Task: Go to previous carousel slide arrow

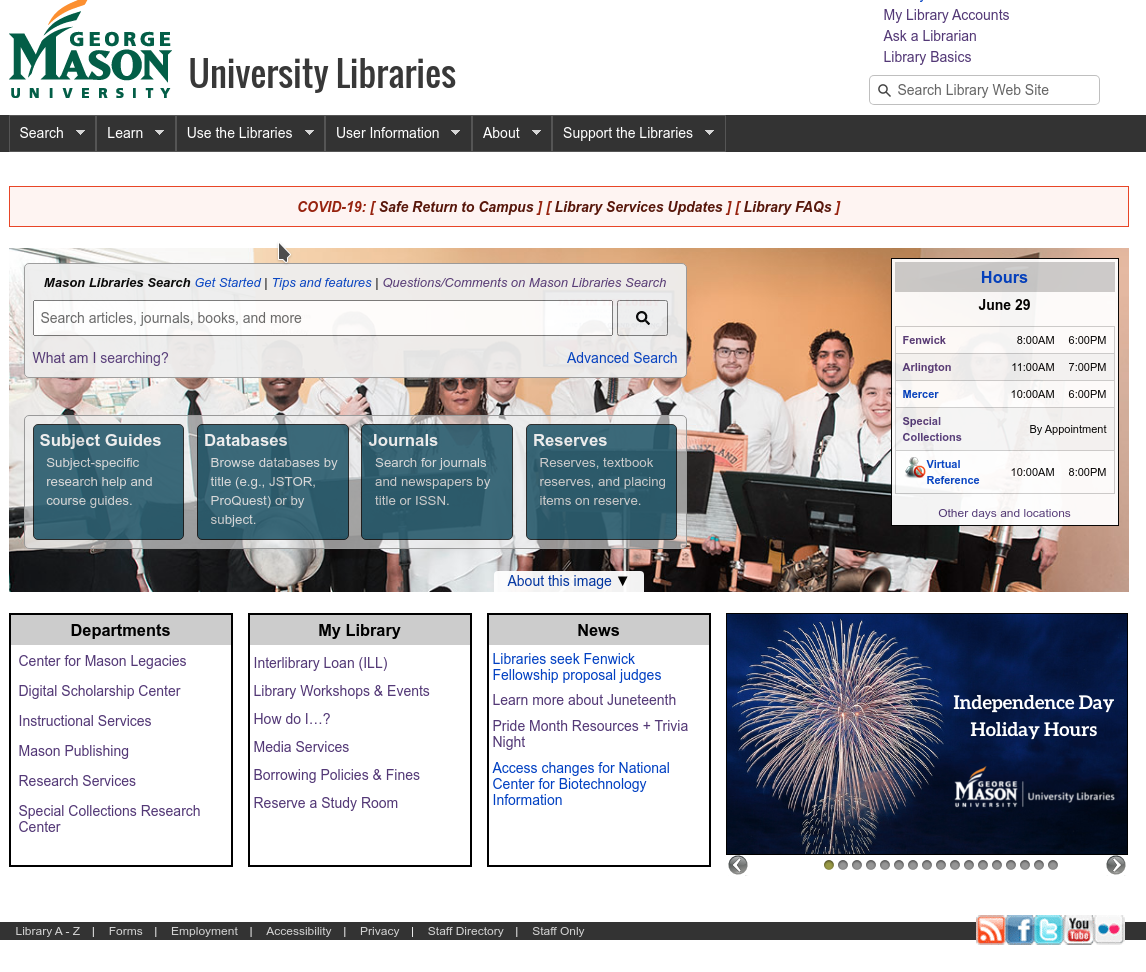Action: pos(738,865)
